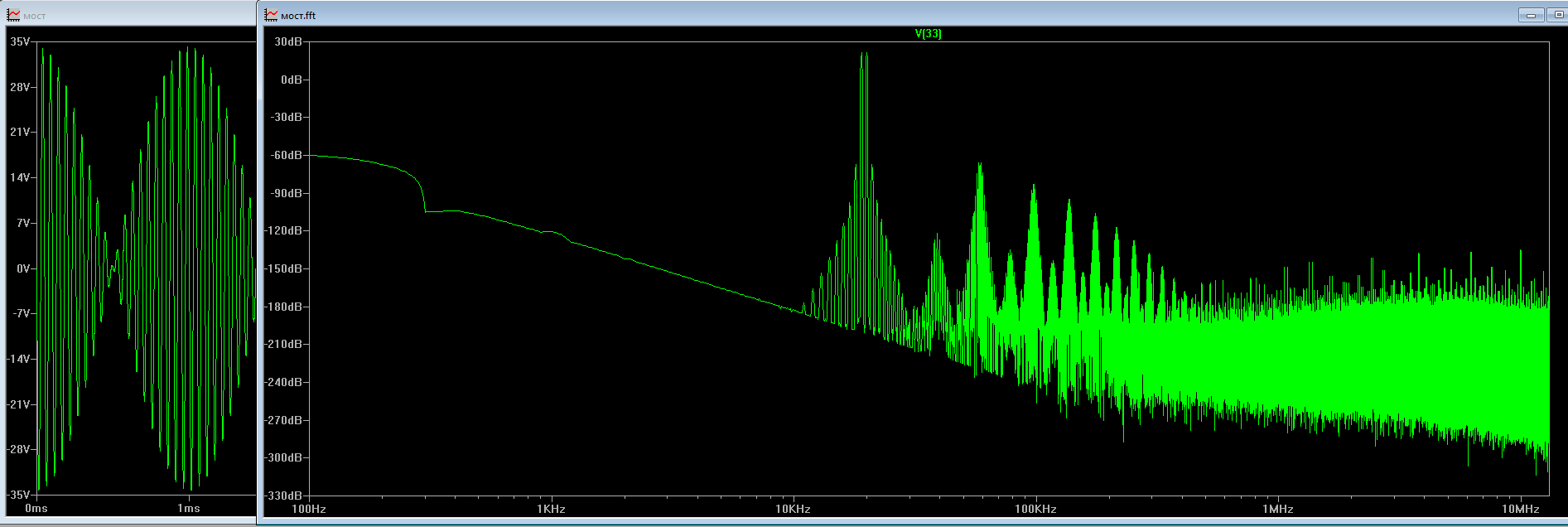Click the 1KHz frequency axis label
Viewport: 1568px width, 527px height.
pos(551,509)
